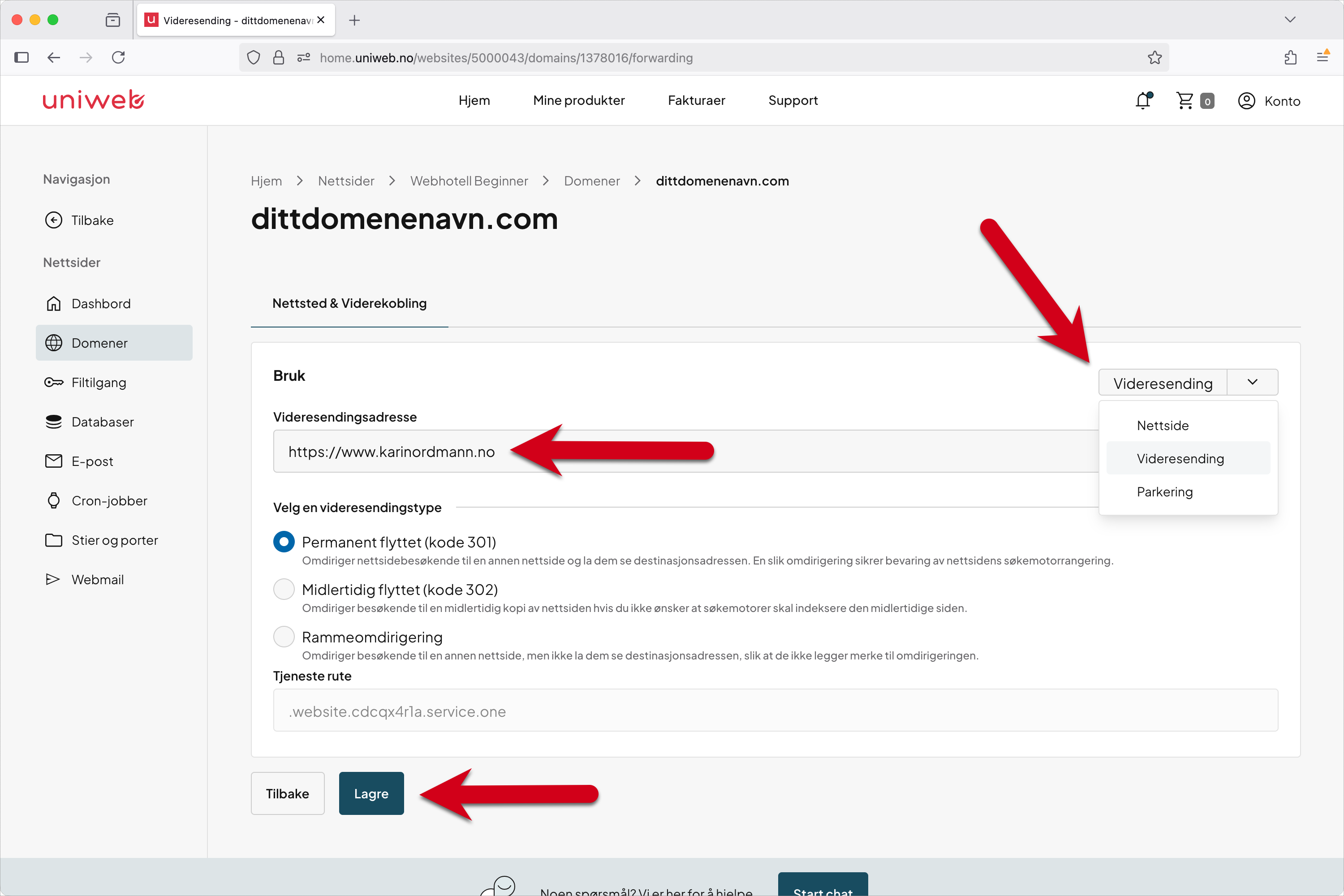This screenshot has width=1344, height=896.
Task: Open the tab overview icon in the title bar
Action: tap(113, 20)
